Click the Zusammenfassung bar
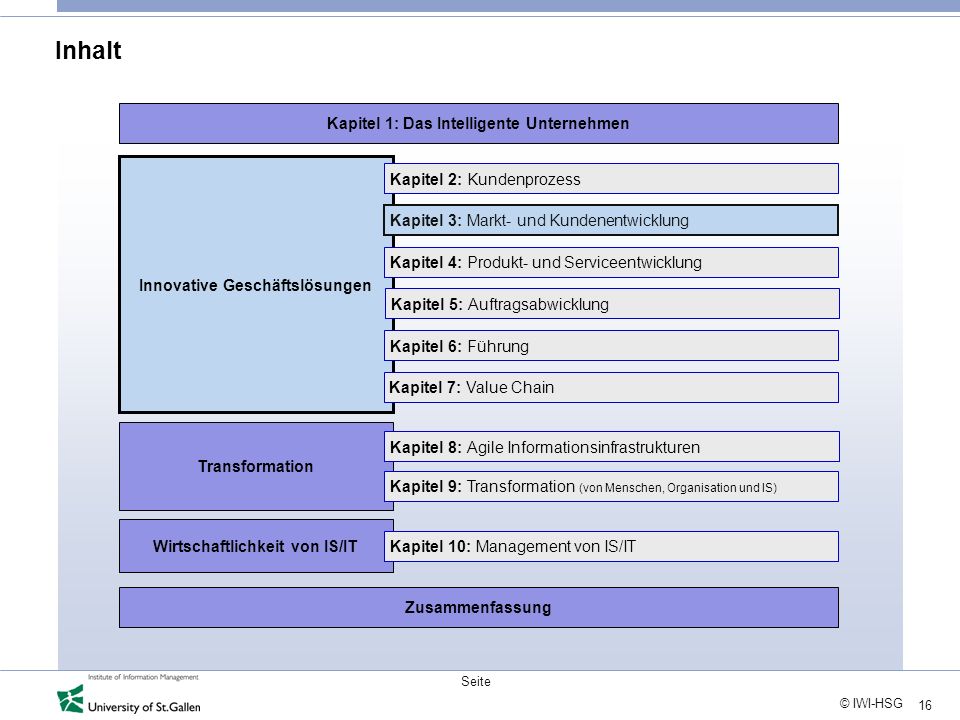 coord(479,607)
